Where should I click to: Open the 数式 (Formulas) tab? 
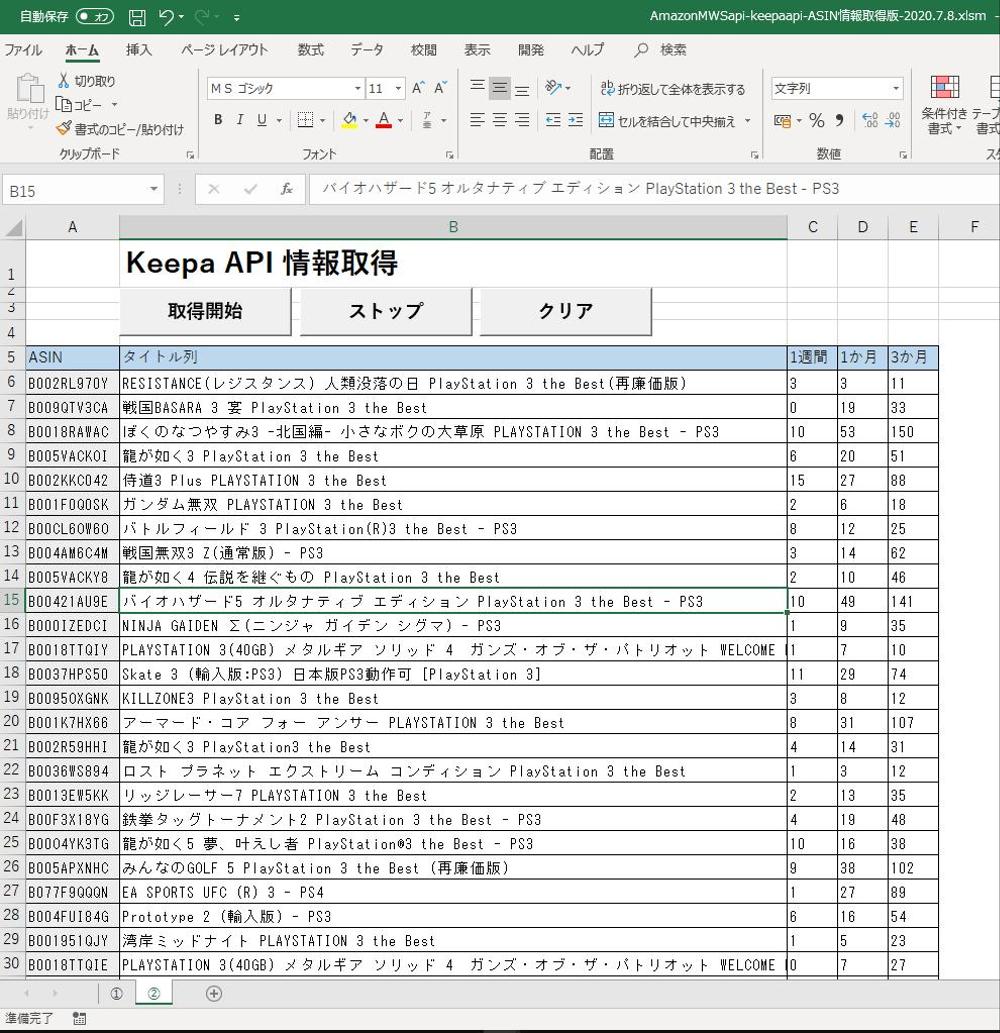[310, 50]
